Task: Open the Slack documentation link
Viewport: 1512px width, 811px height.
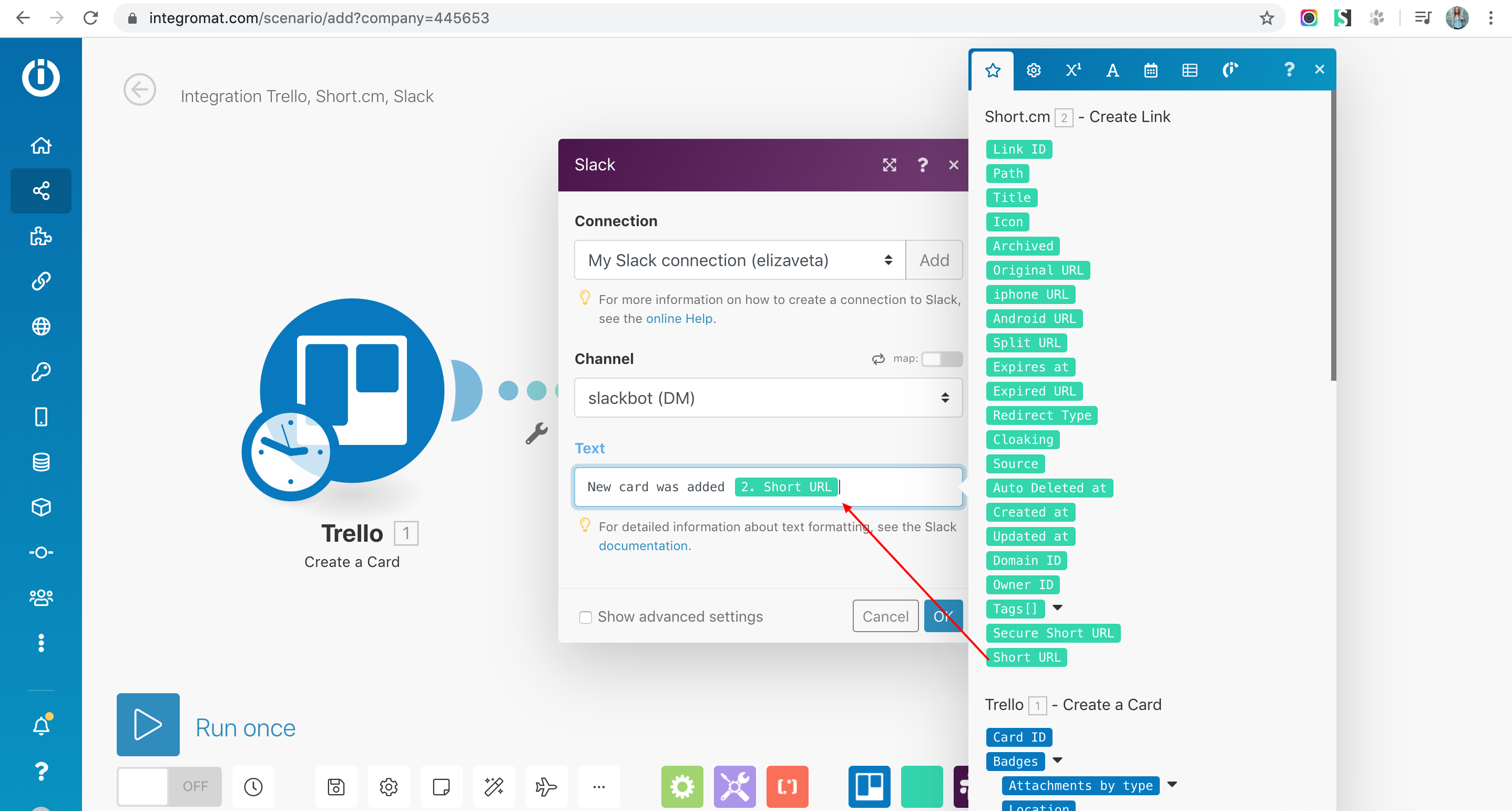Action: coord(643,545)
